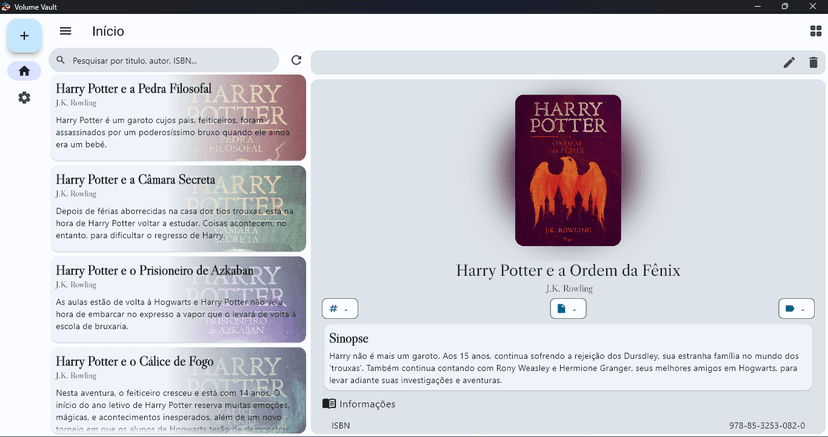Delete the book using the trash icon

coord(813,63)
